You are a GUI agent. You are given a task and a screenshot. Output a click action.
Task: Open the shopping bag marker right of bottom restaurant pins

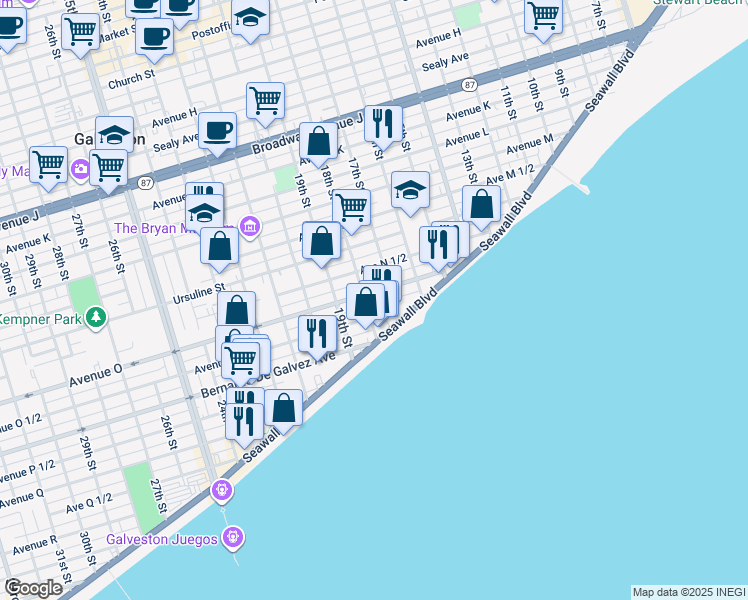click(x=283, y=408)
